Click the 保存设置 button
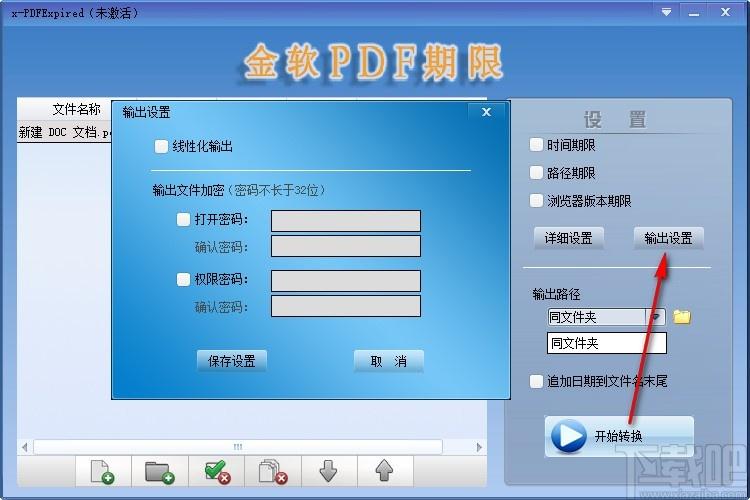Viewport: 750px width, 500px height. click(232, 361)
